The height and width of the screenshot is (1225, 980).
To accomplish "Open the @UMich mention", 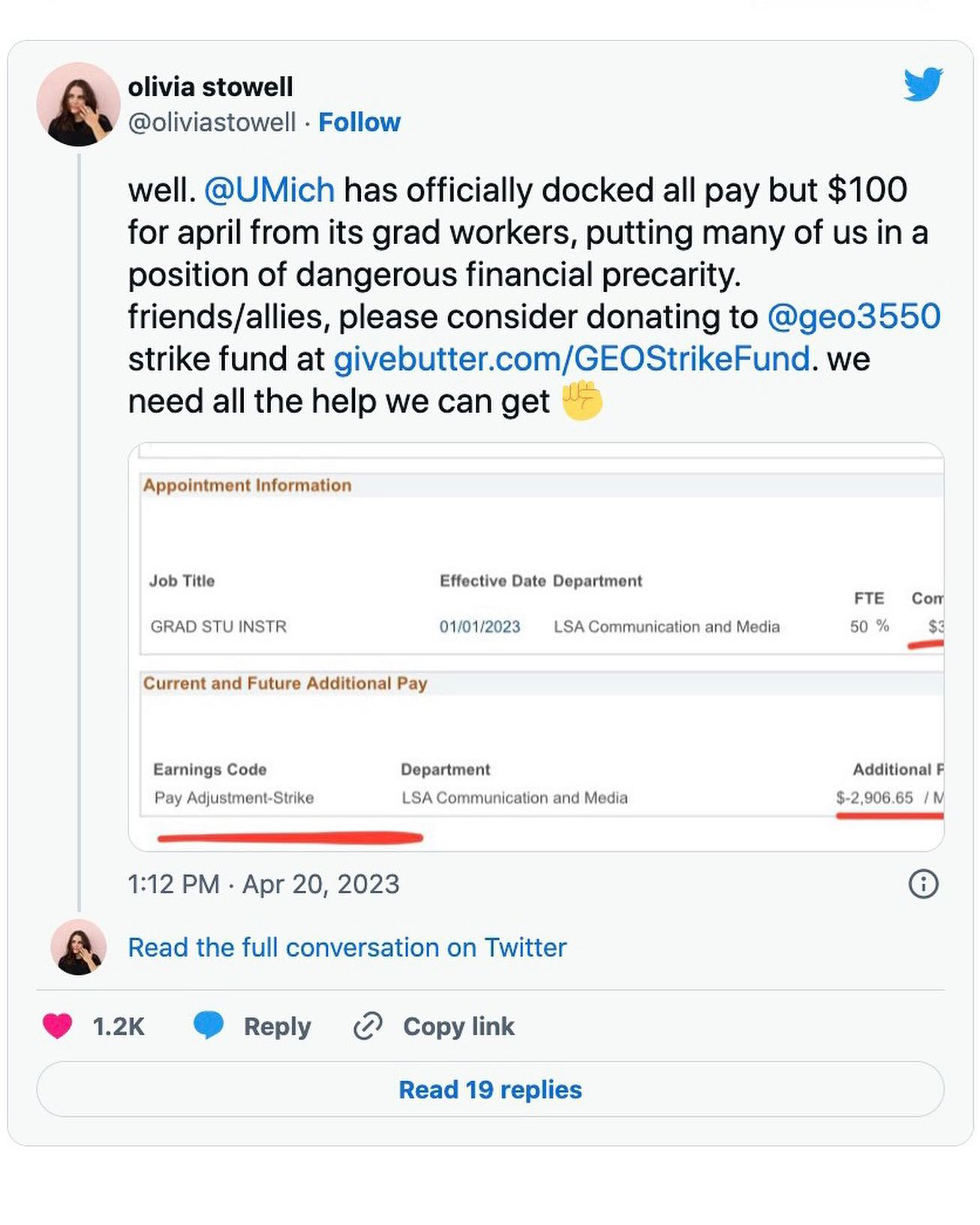I will [269, 190].
